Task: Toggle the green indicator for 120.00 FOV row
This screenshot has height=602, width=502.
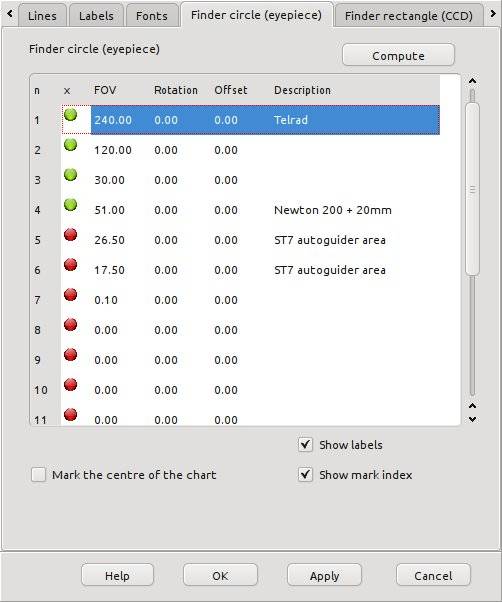Action: 71,145
